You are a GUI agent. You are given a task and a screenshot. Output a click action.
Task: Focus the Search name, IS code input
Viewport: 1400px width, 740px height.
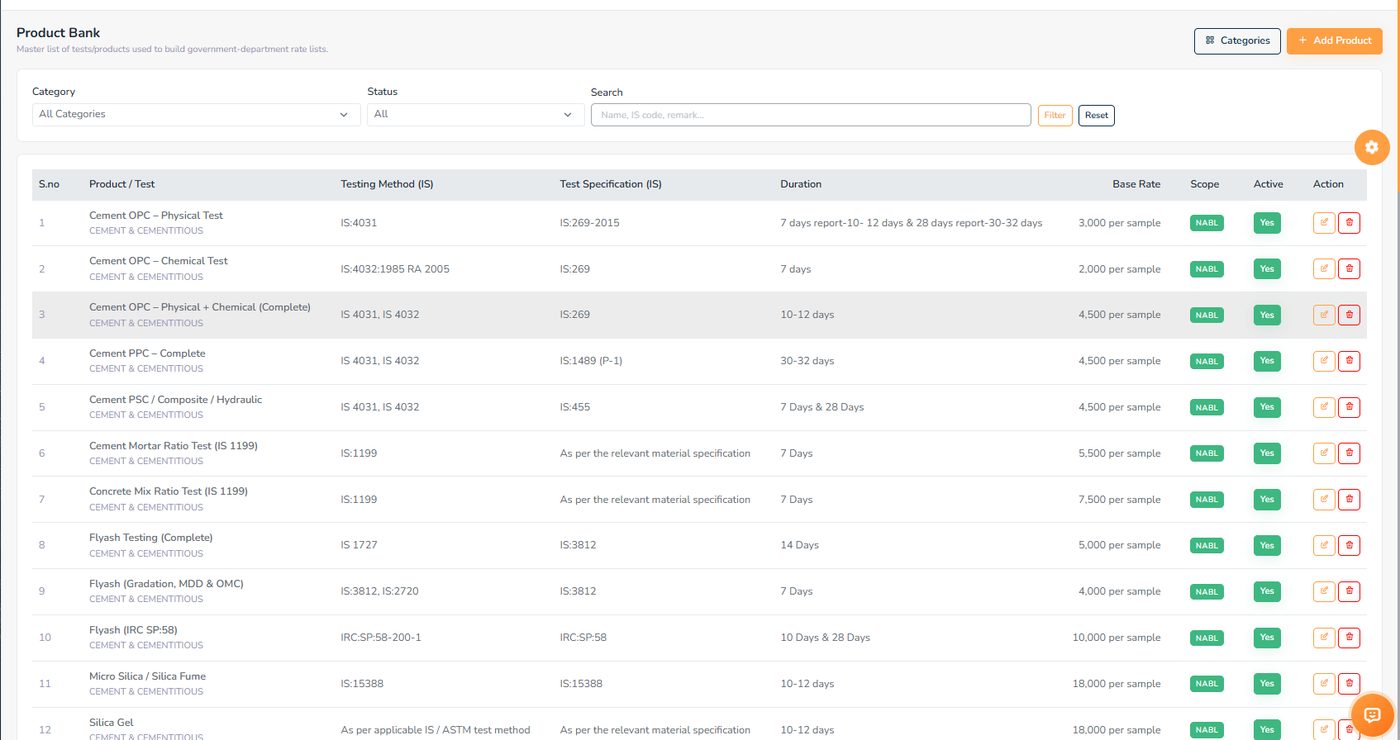tap(811, 115)
